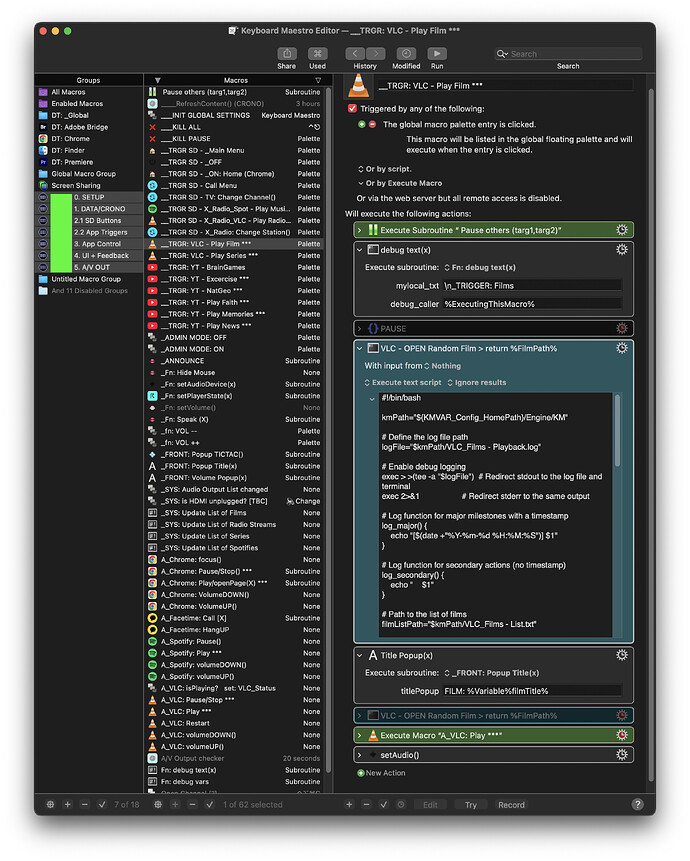Click the Used toolbar icon
This screenshot has width=690, height=861.
pos(317,53)
